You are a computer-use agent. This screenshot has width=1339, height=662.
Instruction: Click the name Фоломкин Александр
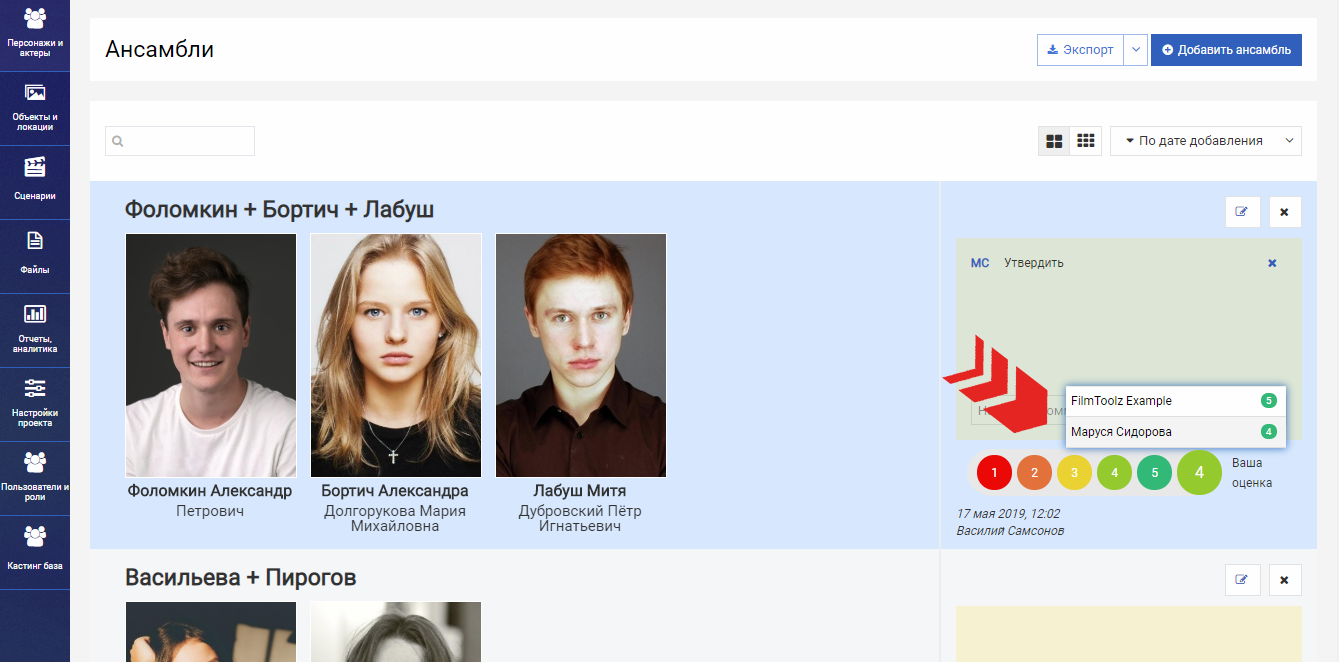click(210, 491)
